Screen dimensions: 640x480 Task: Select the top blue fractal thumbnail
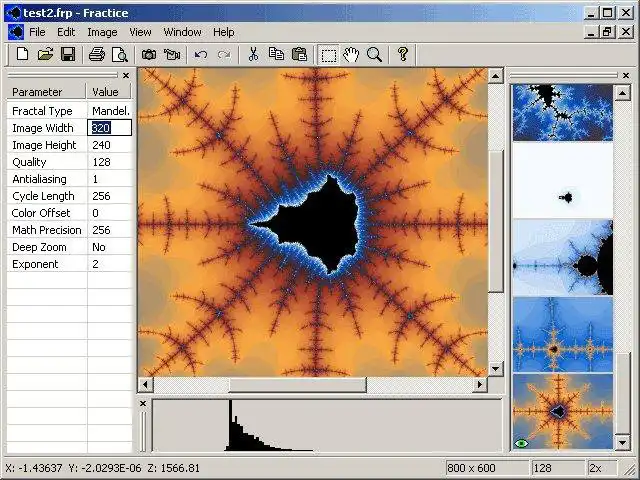[562, 113]
